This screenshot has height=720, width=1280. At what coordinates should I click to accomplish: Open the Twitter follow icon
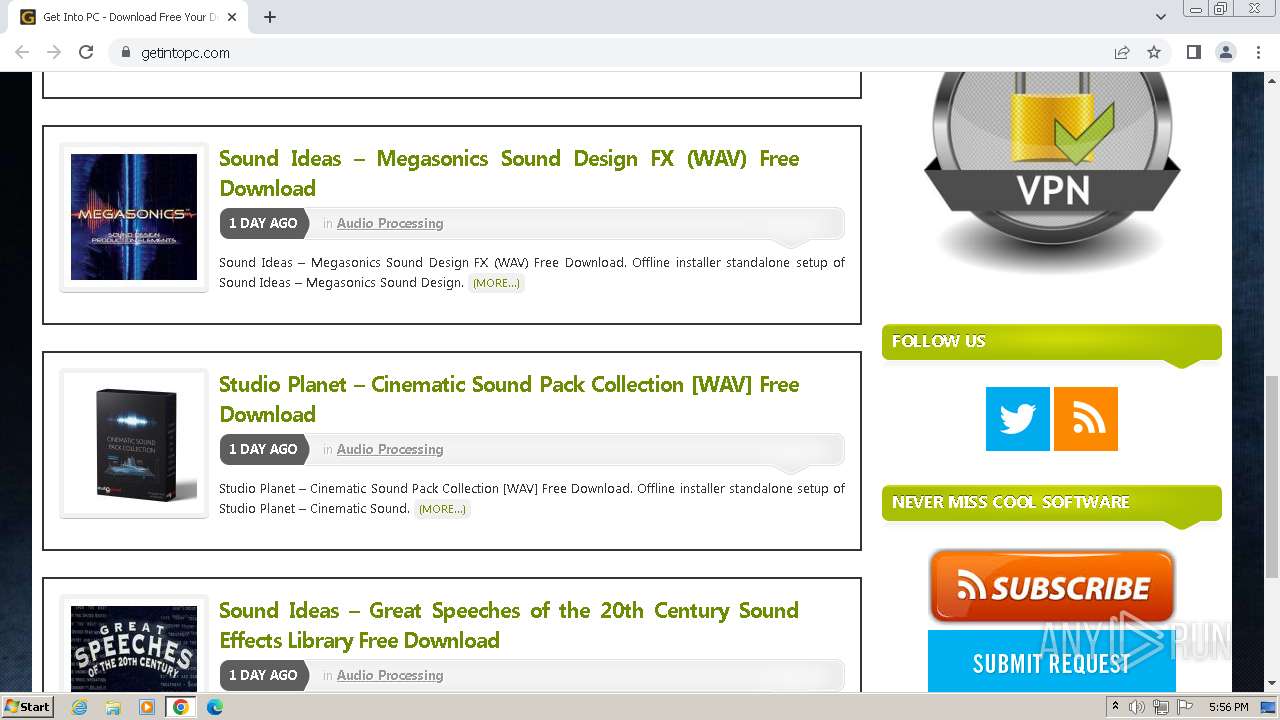(1018, 419)
